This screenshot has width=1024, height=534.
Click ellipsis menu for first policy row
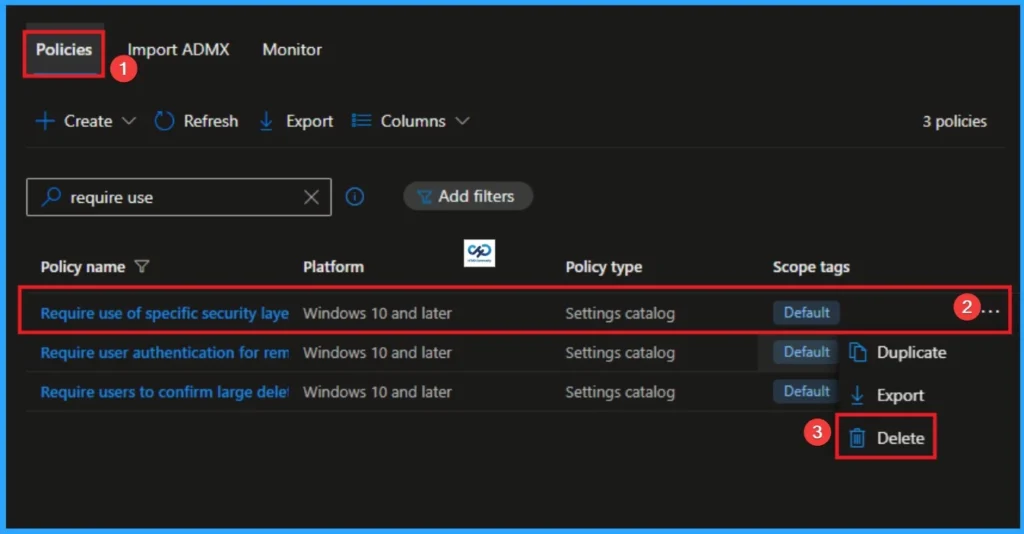coord(990,311)
